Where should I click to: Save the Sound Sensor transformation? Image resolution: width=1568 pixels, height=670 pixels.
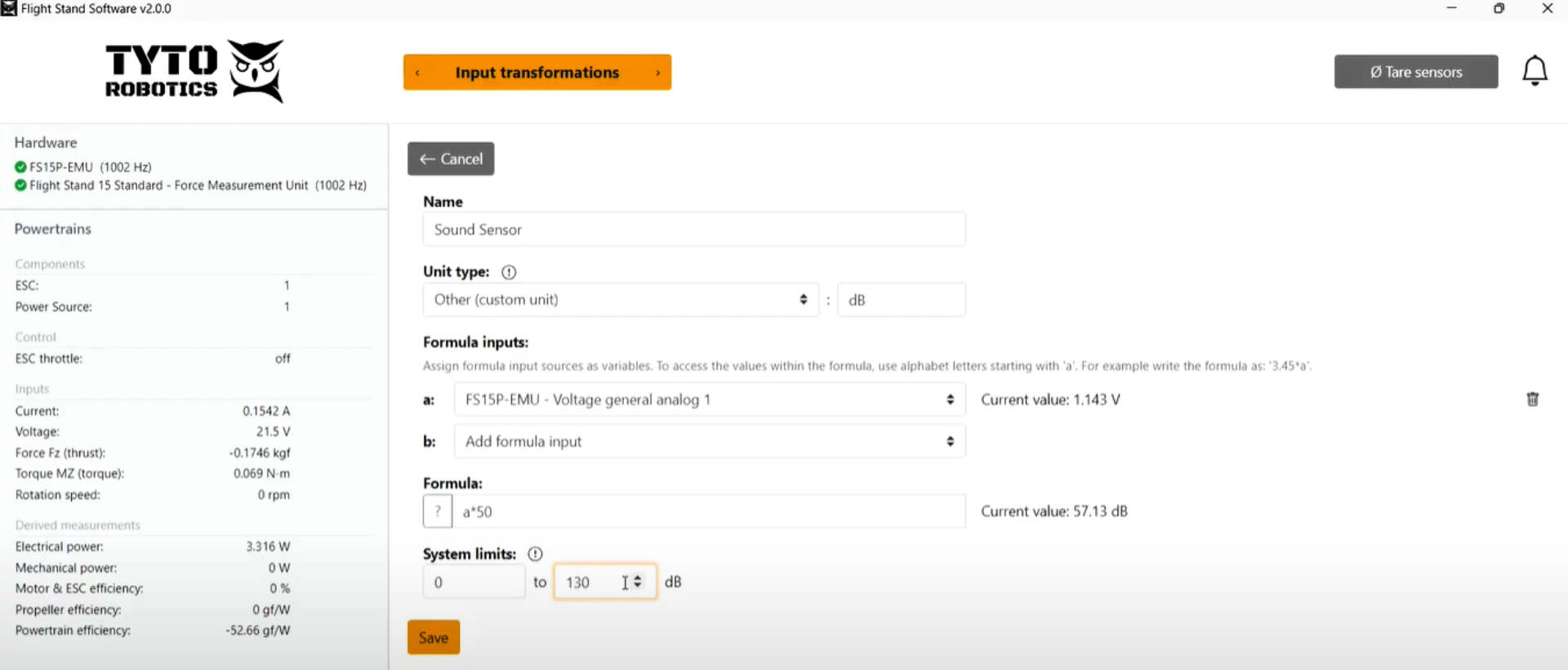coord(433,637)
